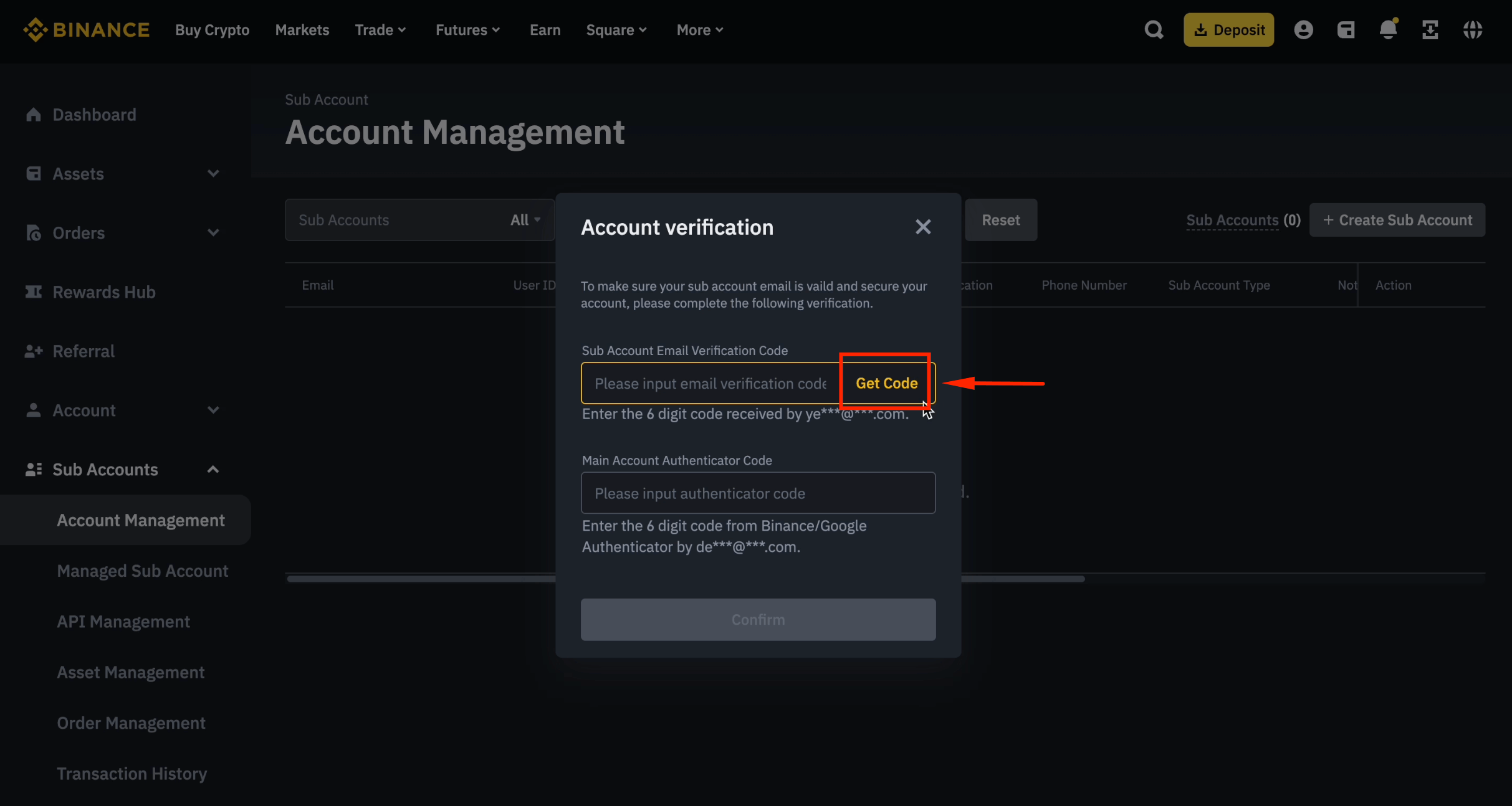Close the Account verification dialog

click(x=923, y=227)
